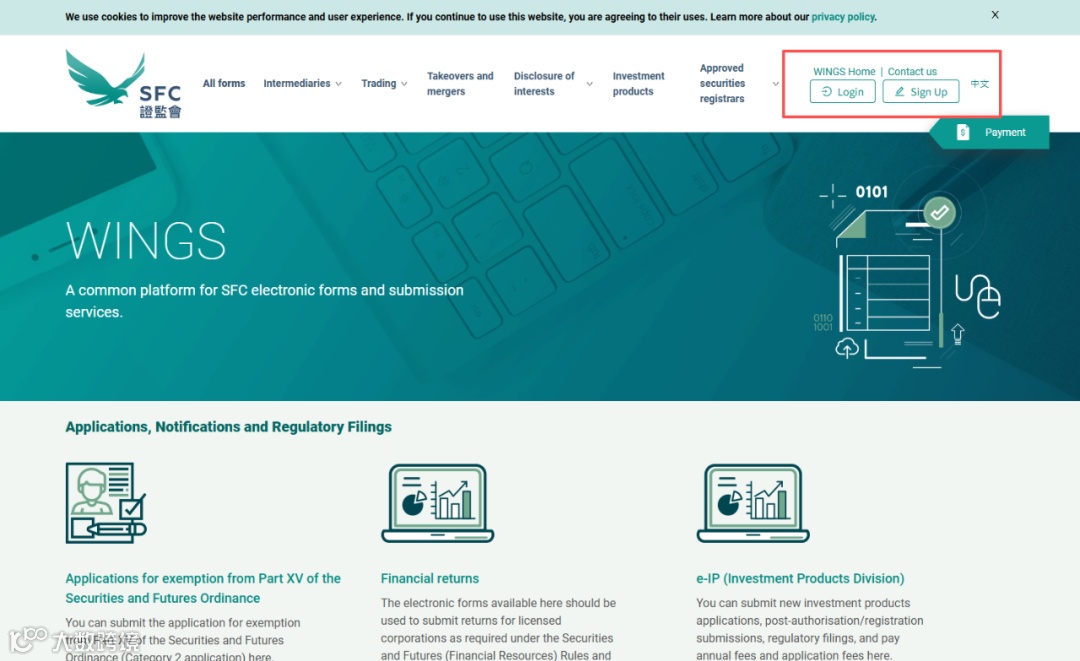Expand Approved securities registrars chevron
Viewport: 1080px width, 661px height.
click(776, 84)
